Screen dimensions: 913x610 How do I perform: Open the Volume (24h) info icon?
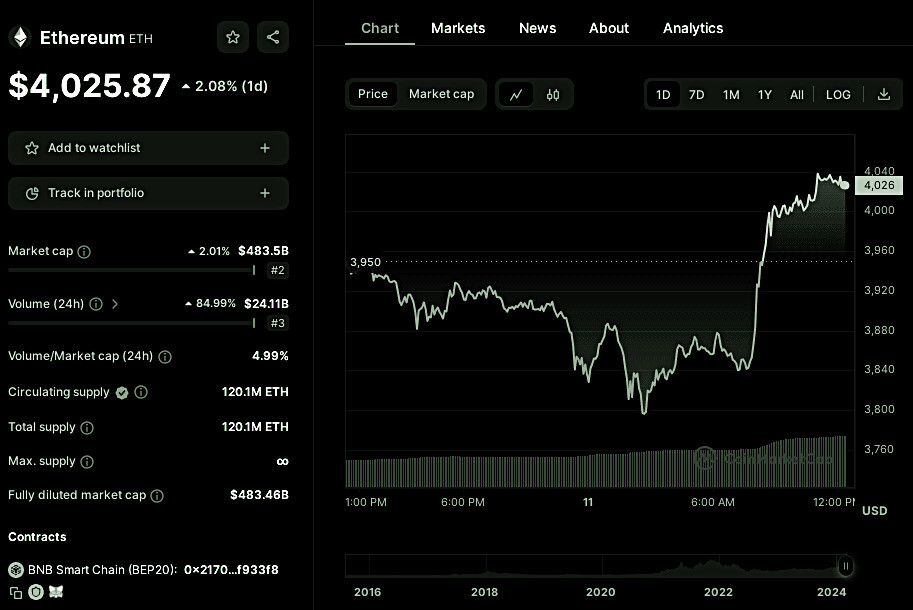[96, 304]
